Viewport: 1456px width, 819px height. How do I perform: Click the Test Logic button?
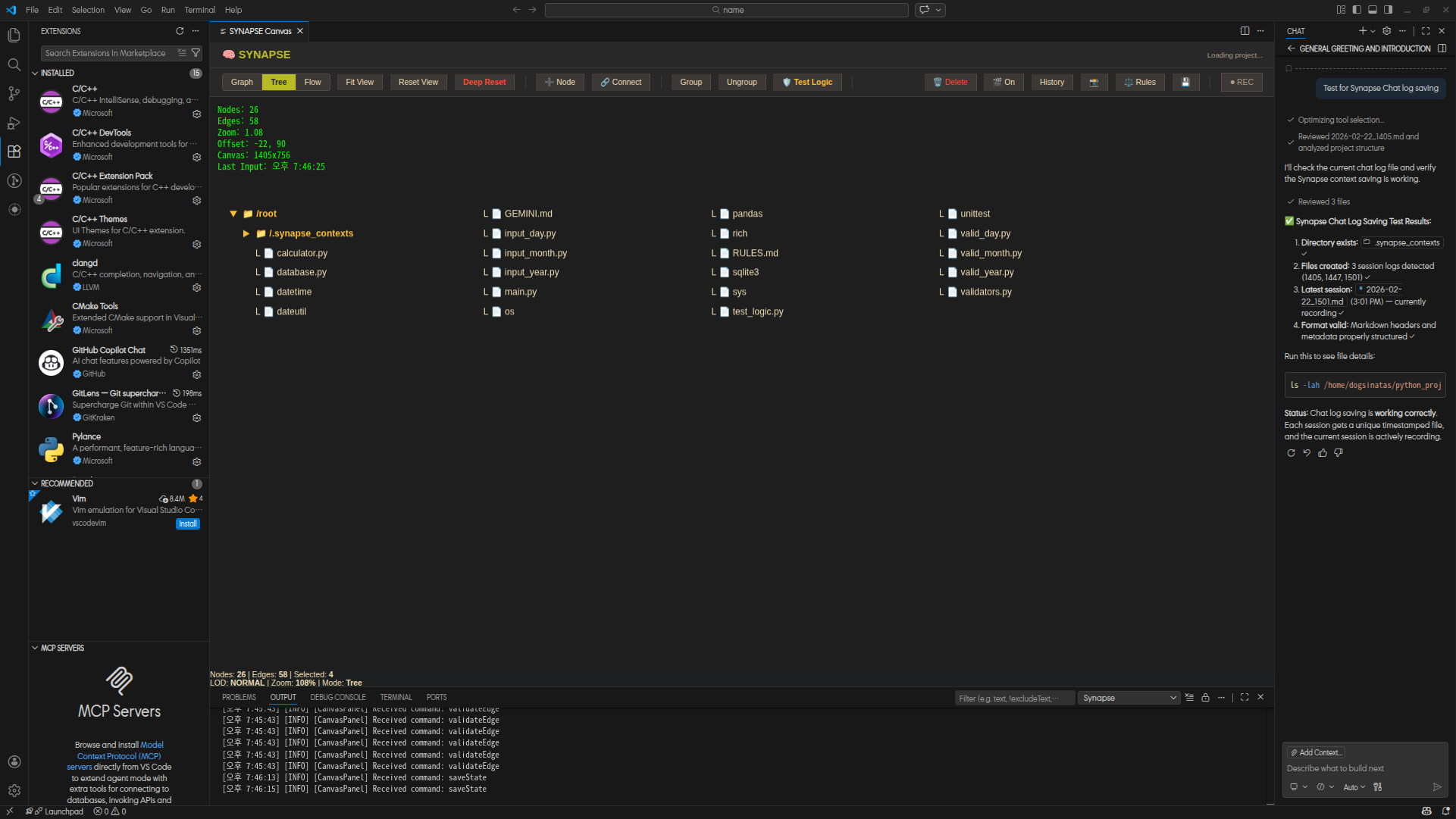point(807,83)
